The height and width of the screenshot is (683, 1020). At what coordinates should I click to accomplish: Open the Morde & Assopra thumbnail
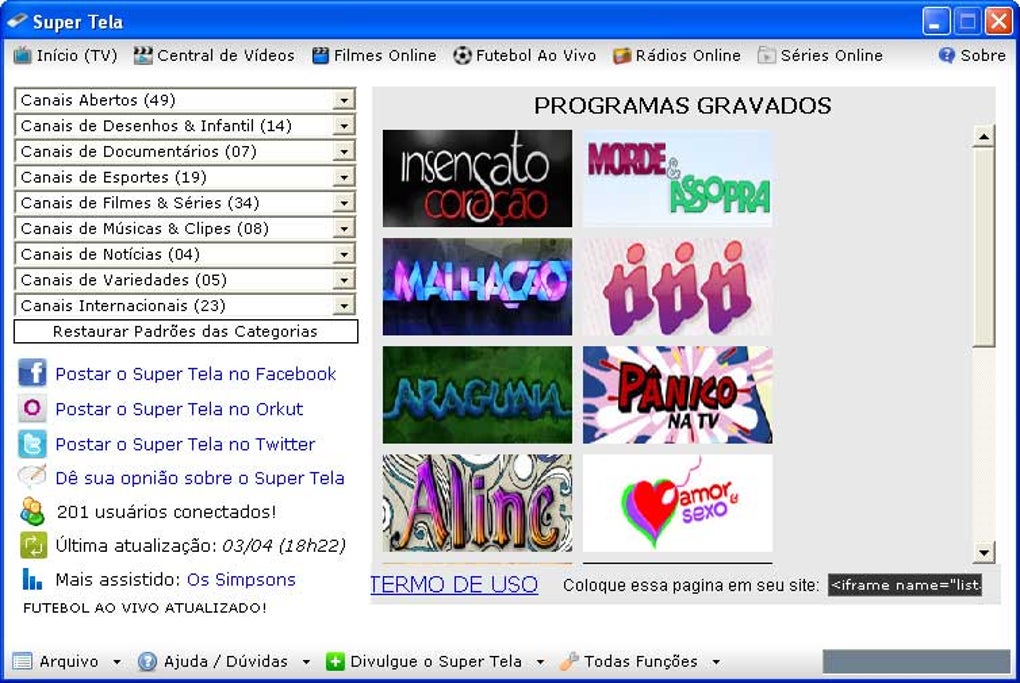[678, 178]
